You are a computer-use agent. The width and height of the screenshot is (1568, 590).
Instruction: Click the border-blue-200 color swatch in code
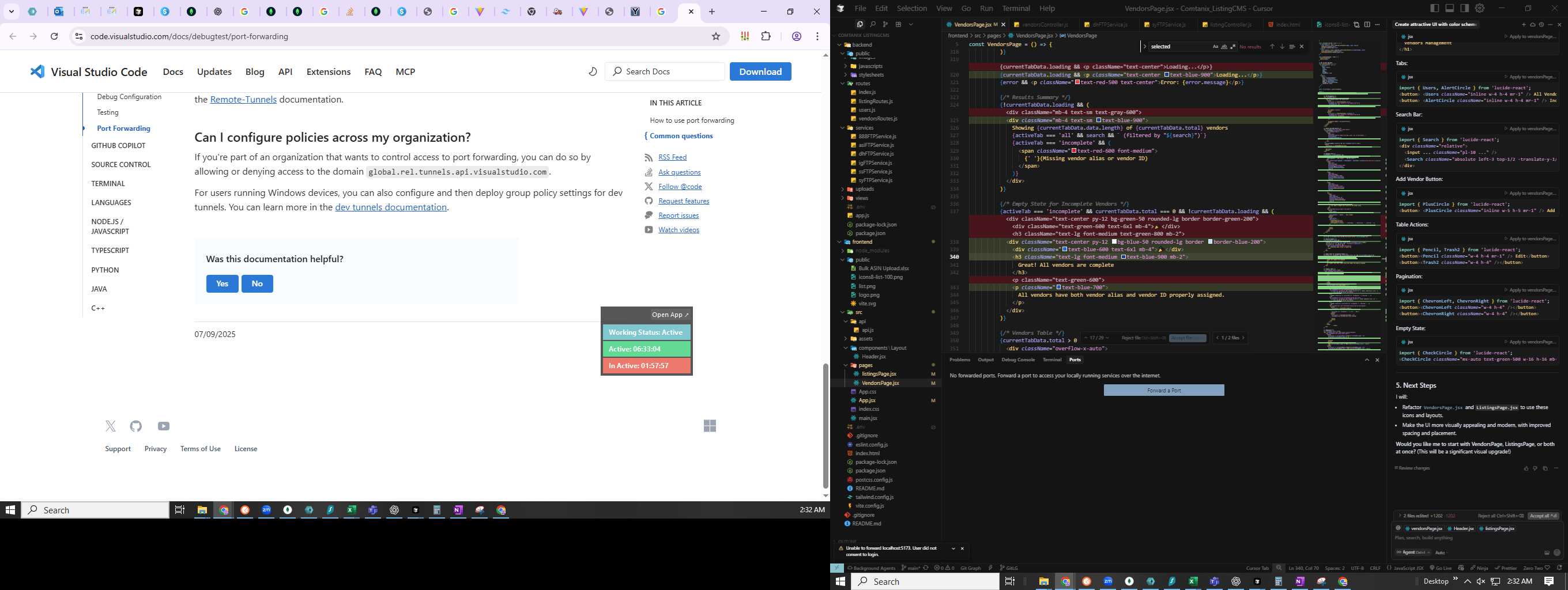point(1210,242)
